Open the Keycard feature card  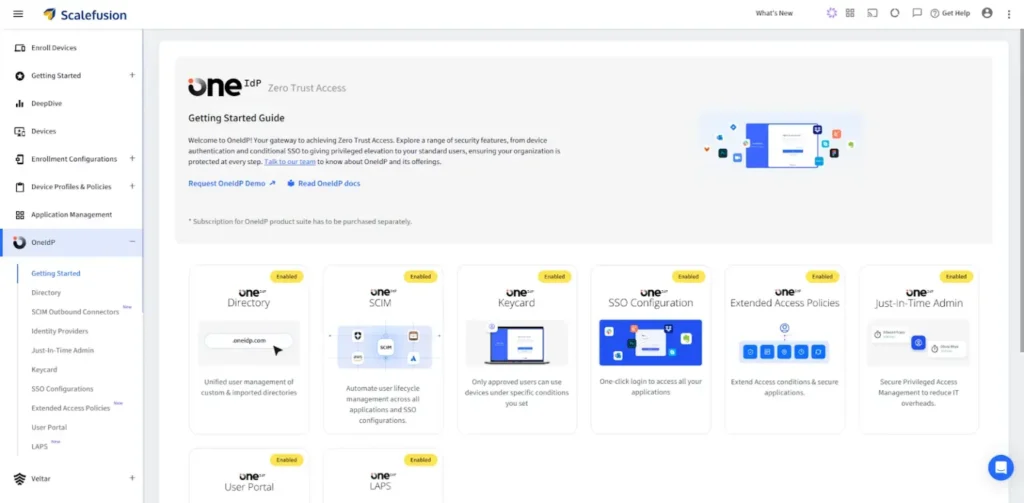coord(517,349)
